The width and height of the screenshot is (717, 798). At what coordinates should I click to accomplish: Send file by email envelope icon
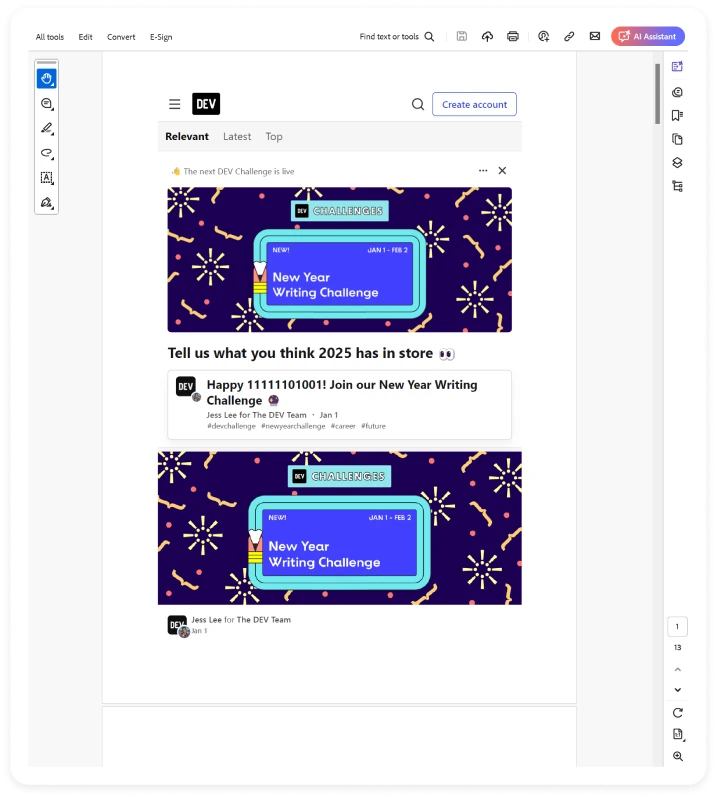(x=595, y=37)
